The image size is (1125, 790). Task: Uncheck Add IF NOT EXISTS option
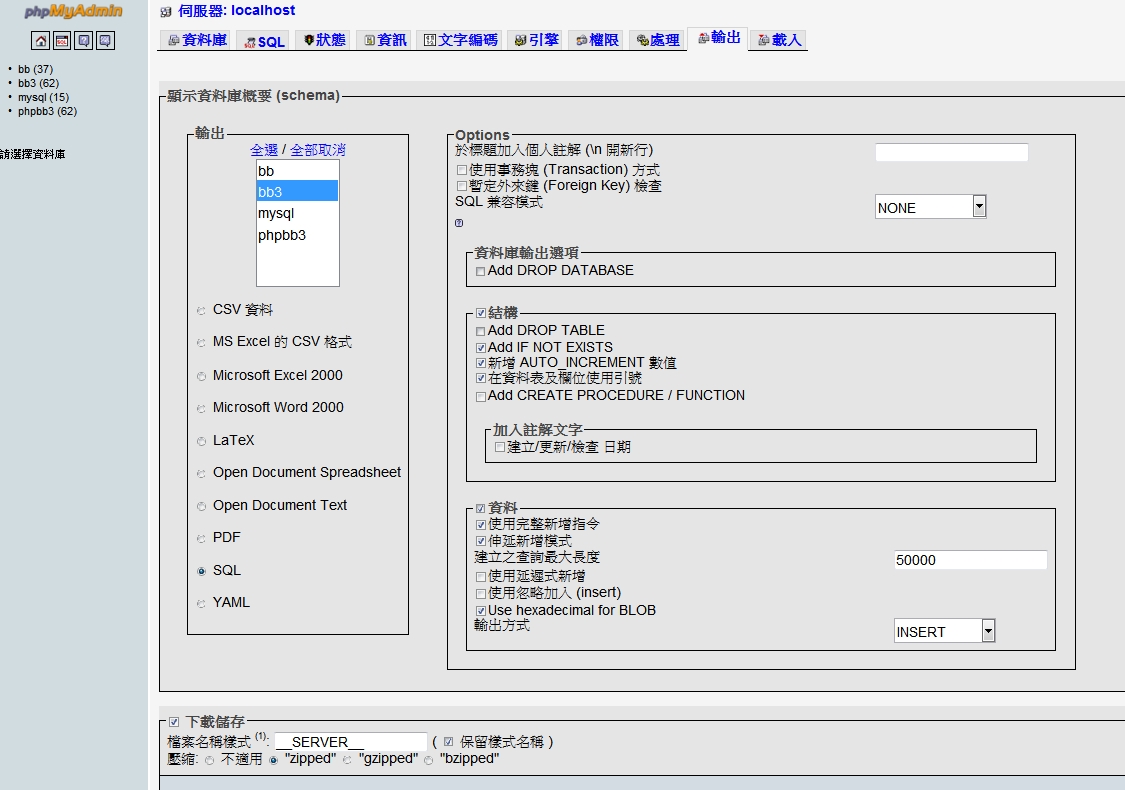(x=481, y=348)
